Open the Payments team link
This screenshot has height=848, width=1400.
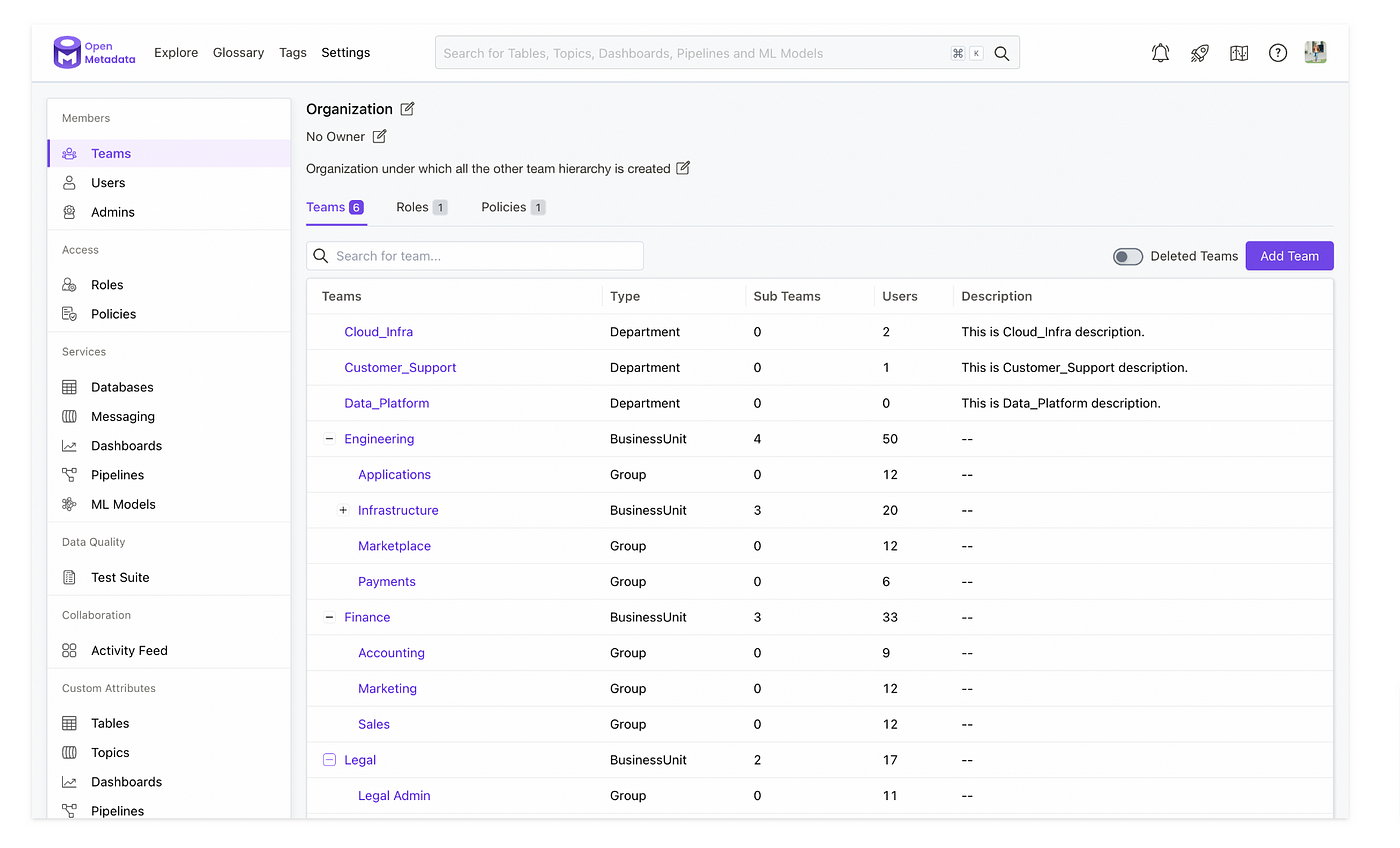point(387,582)
